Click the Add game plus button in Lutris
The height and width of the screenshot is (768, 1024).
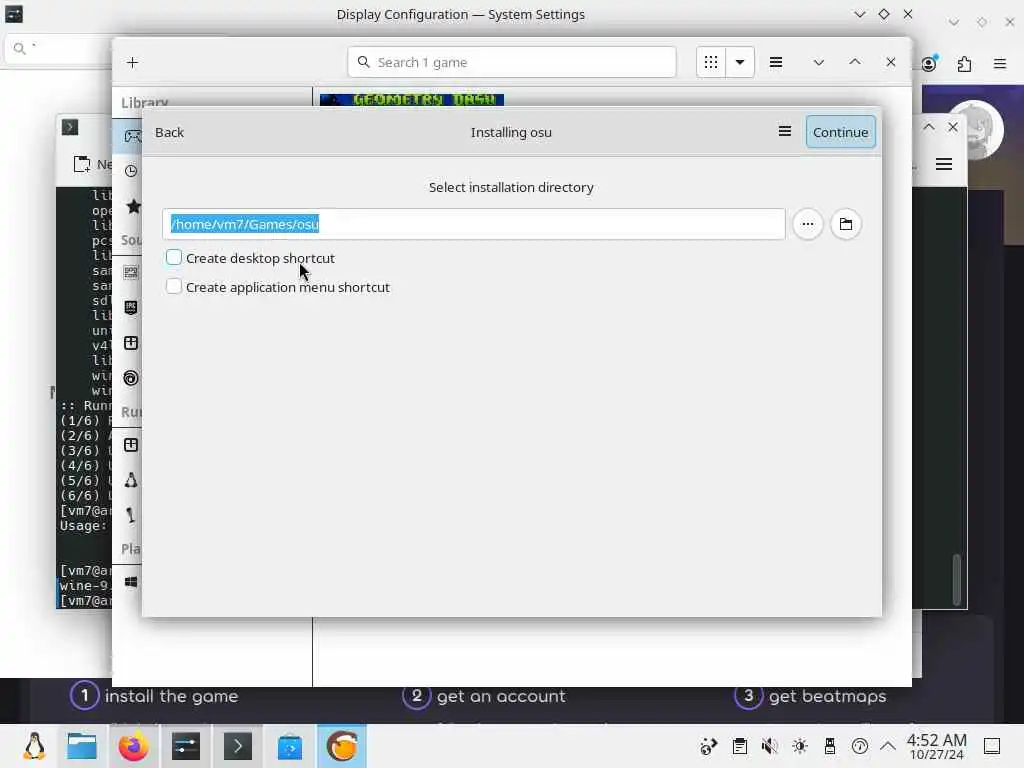coord(133,63)
